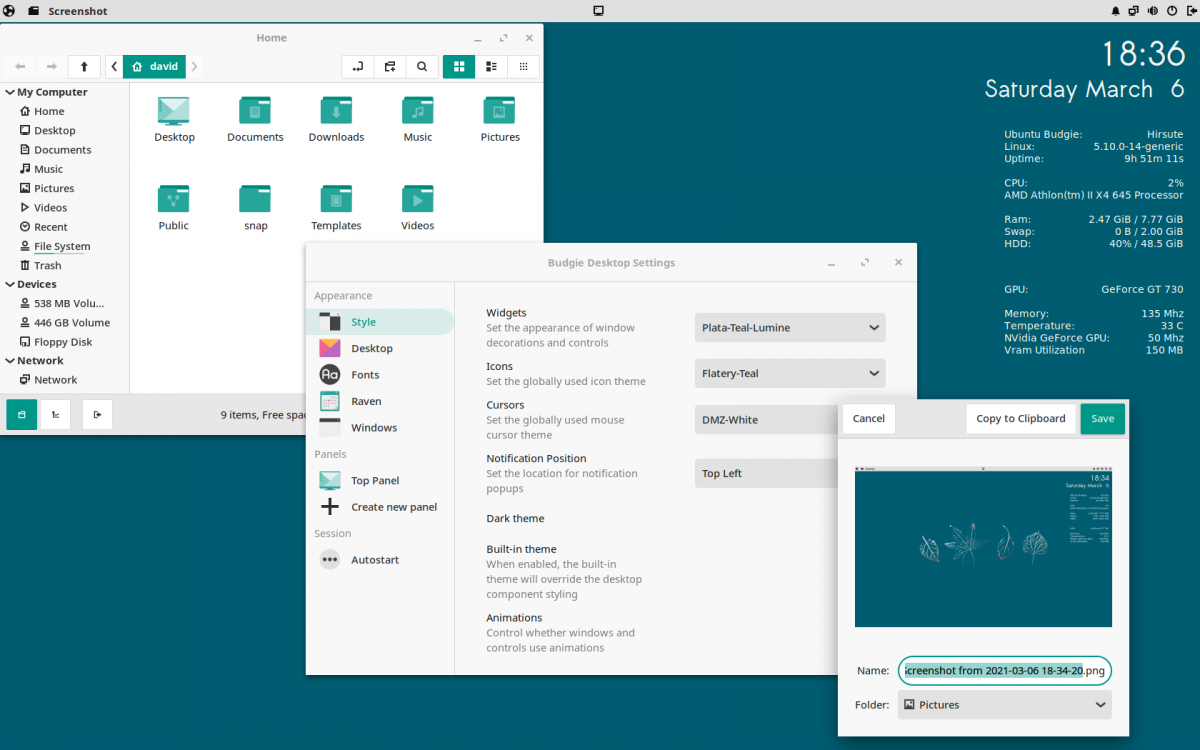Open the Widgets theme dropdown
The width and height of the screenshot is (1200, 750).
[789, 327]
